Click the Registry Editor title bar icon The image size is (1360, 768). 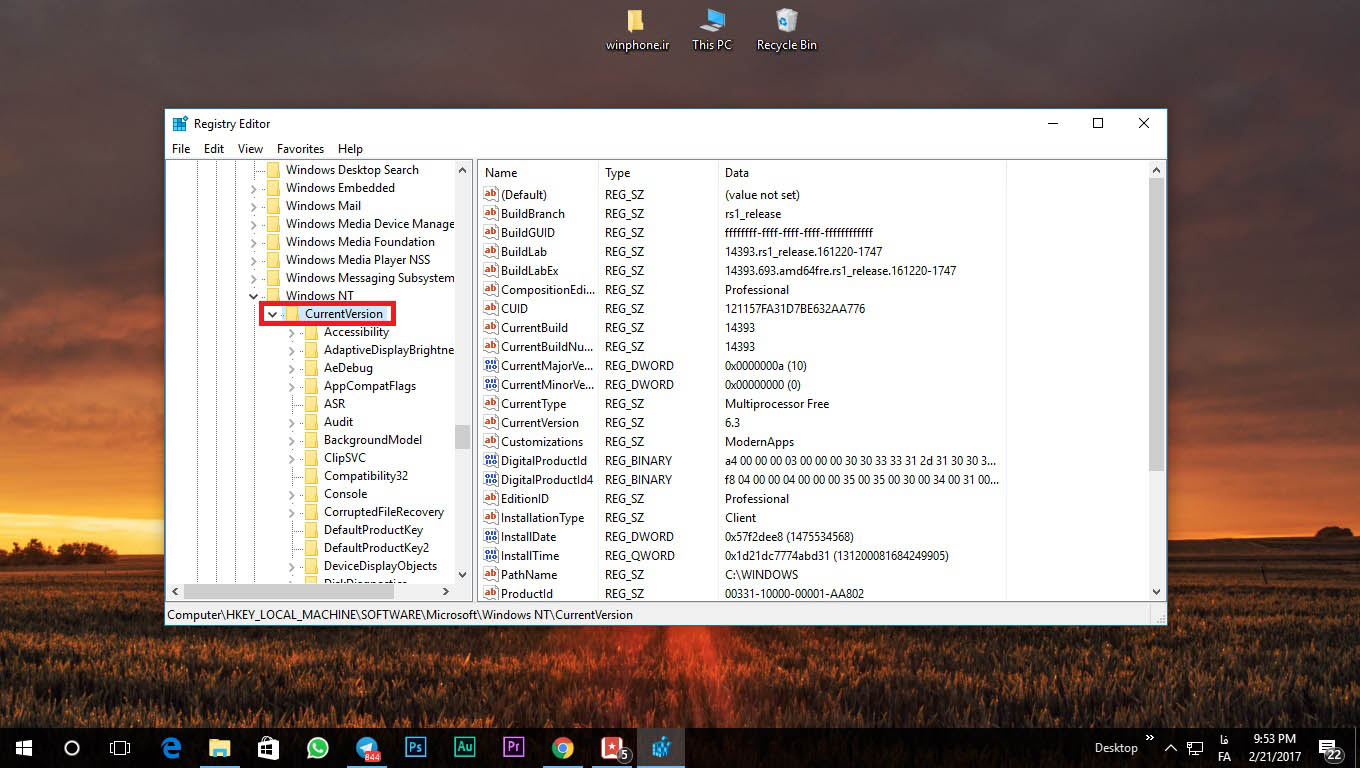pos(180,124)
